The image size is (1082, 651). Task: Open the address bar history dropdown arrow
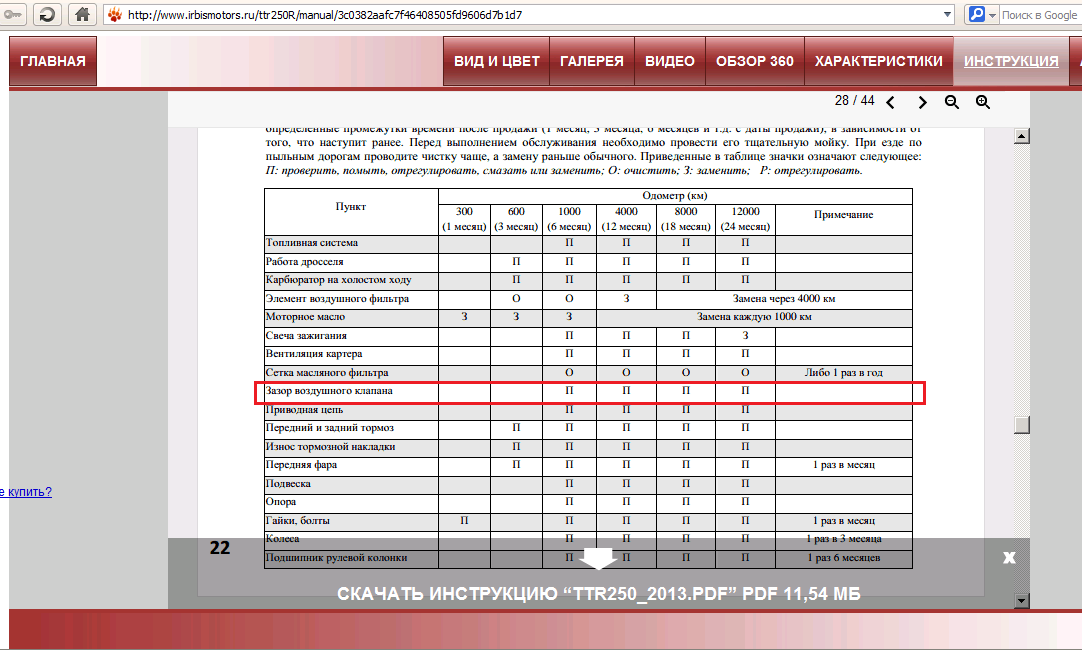click(947, 14)
